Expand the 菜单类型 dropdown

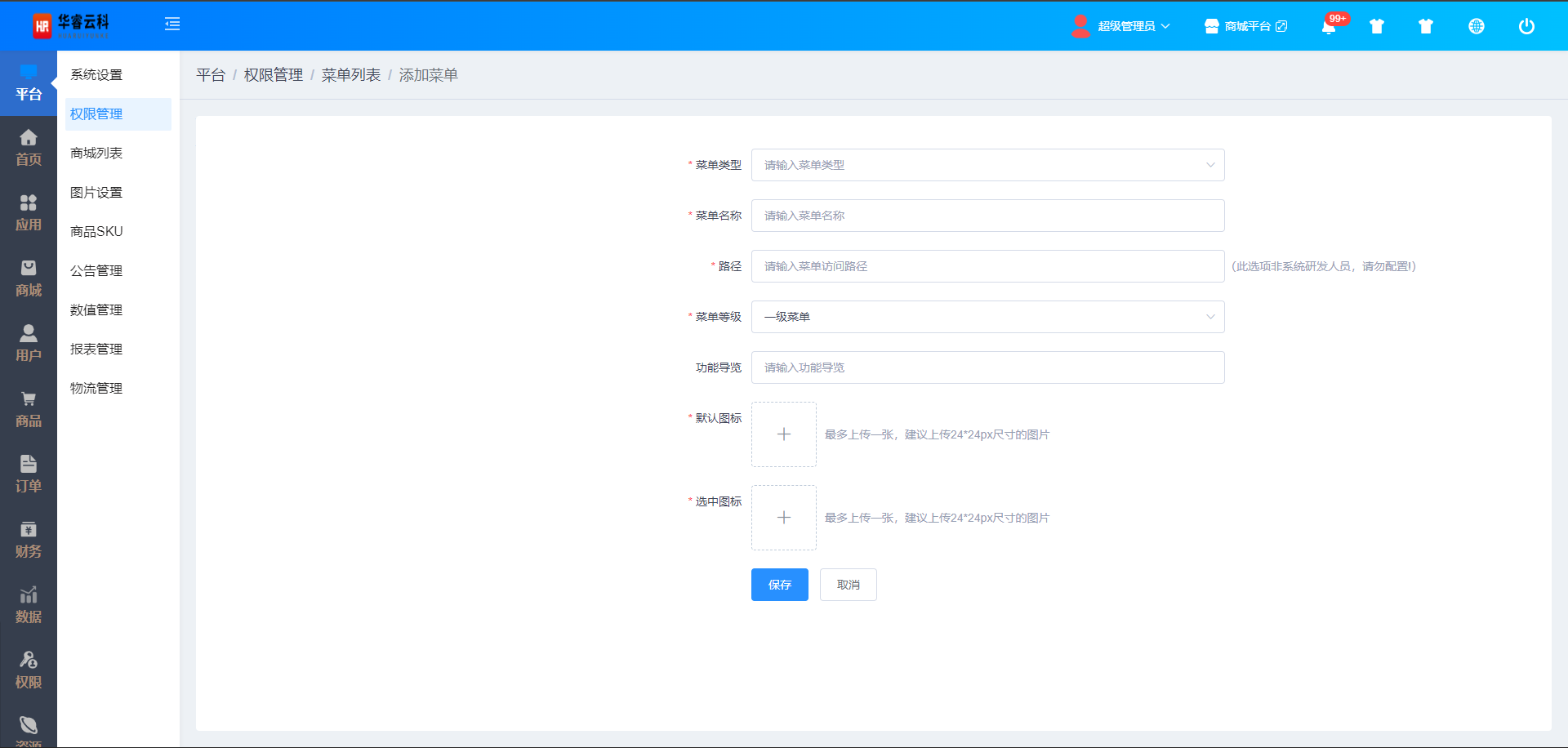(x=987, y=165)
